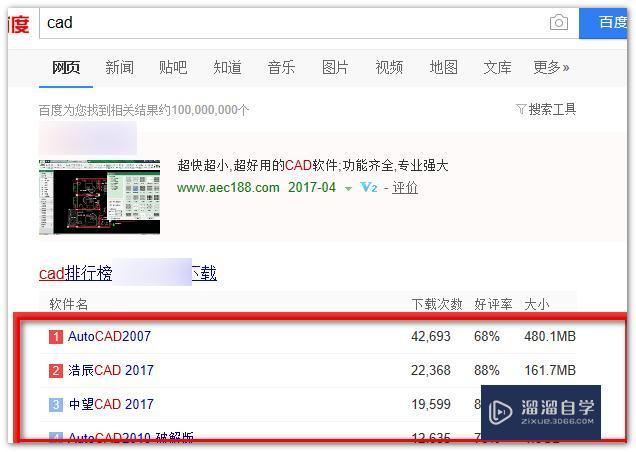The height and width of the screenshot is (452, 636).
Task: Expand the dropdown arrow beside 2017-04
Action: pyautogui.click(x=348, y=189)
